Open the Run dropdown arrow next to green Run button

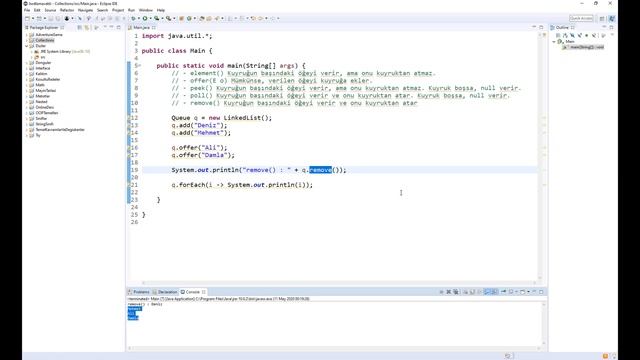coord(150,18)
